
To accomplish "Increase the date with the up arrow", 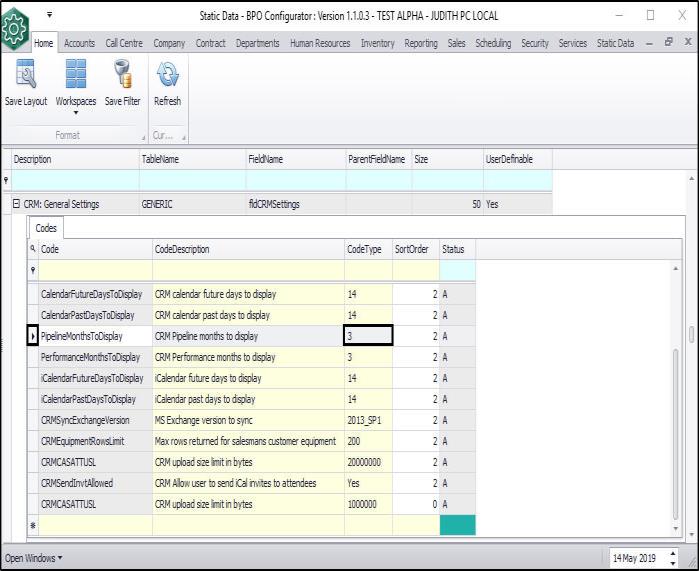I will [671, 552].
